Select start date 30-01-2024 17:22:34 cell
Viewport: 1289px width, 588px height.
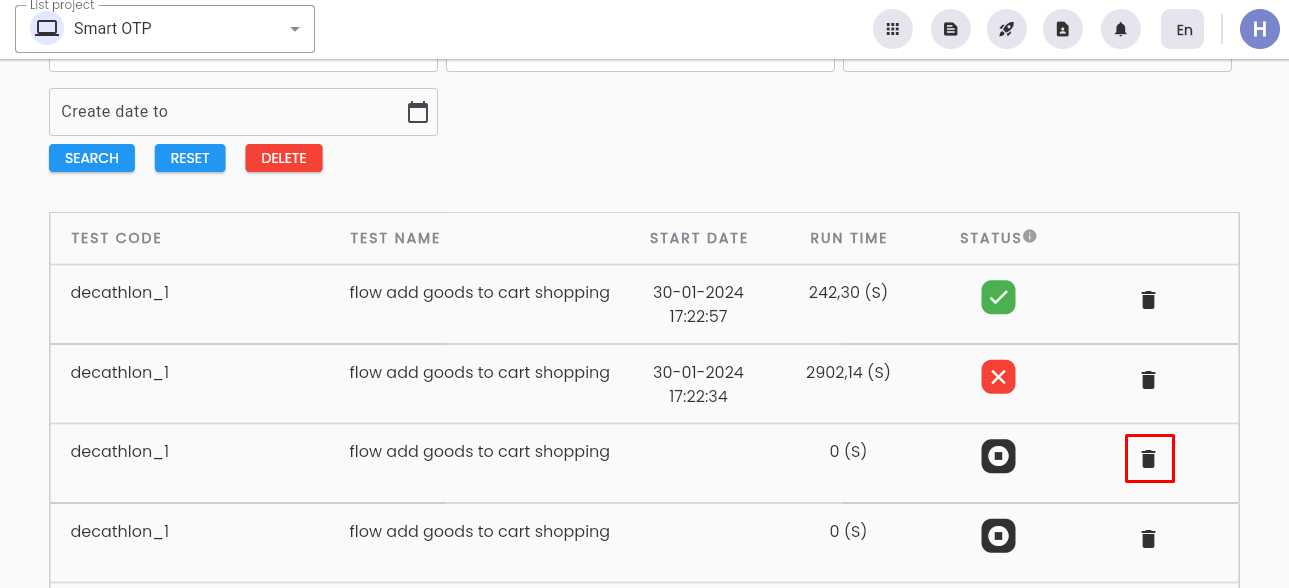698,384
